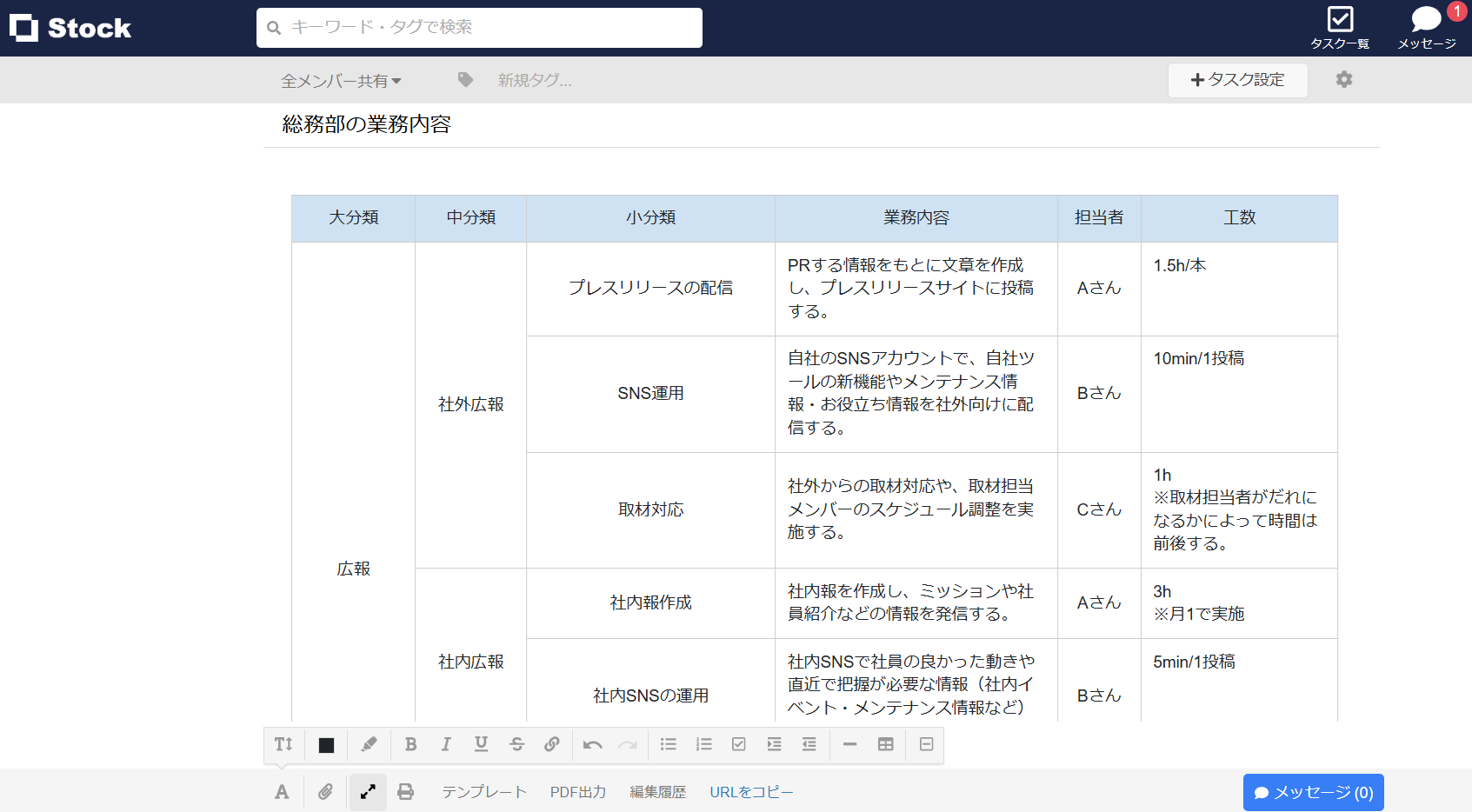This screenshot has width=1472, height=812.
Task: Toggle italic formatting
Action: pyautogui.click(x=446, y=744)
